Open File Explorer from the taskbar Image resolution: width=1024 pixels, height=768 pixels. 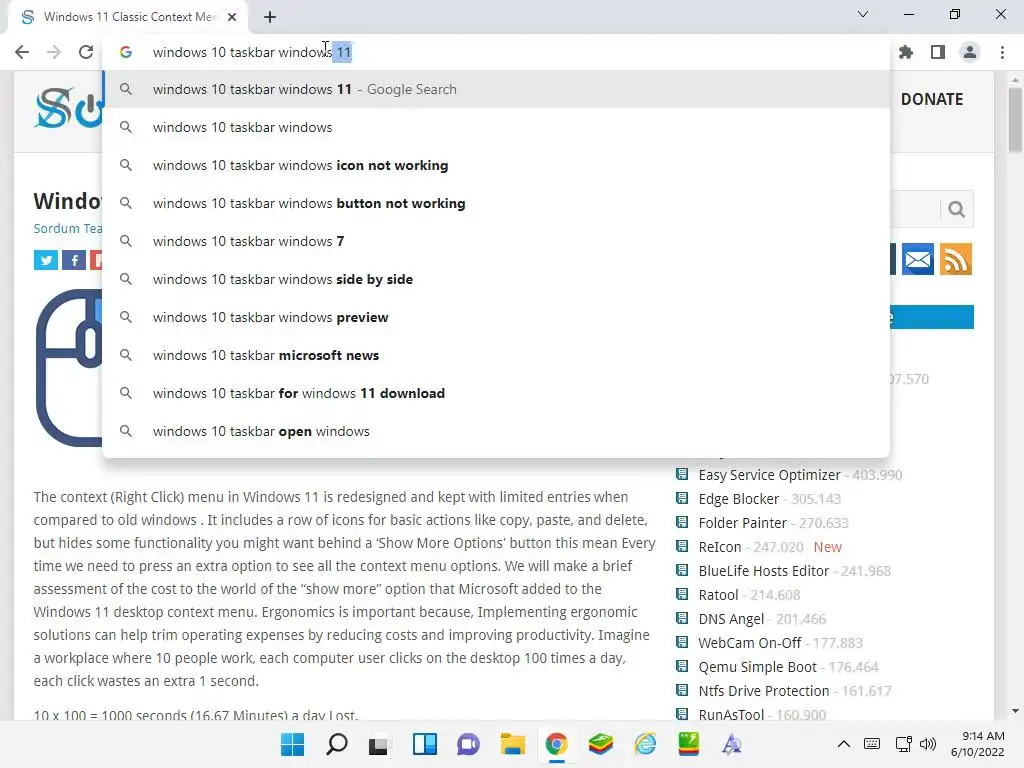(512, 744)
